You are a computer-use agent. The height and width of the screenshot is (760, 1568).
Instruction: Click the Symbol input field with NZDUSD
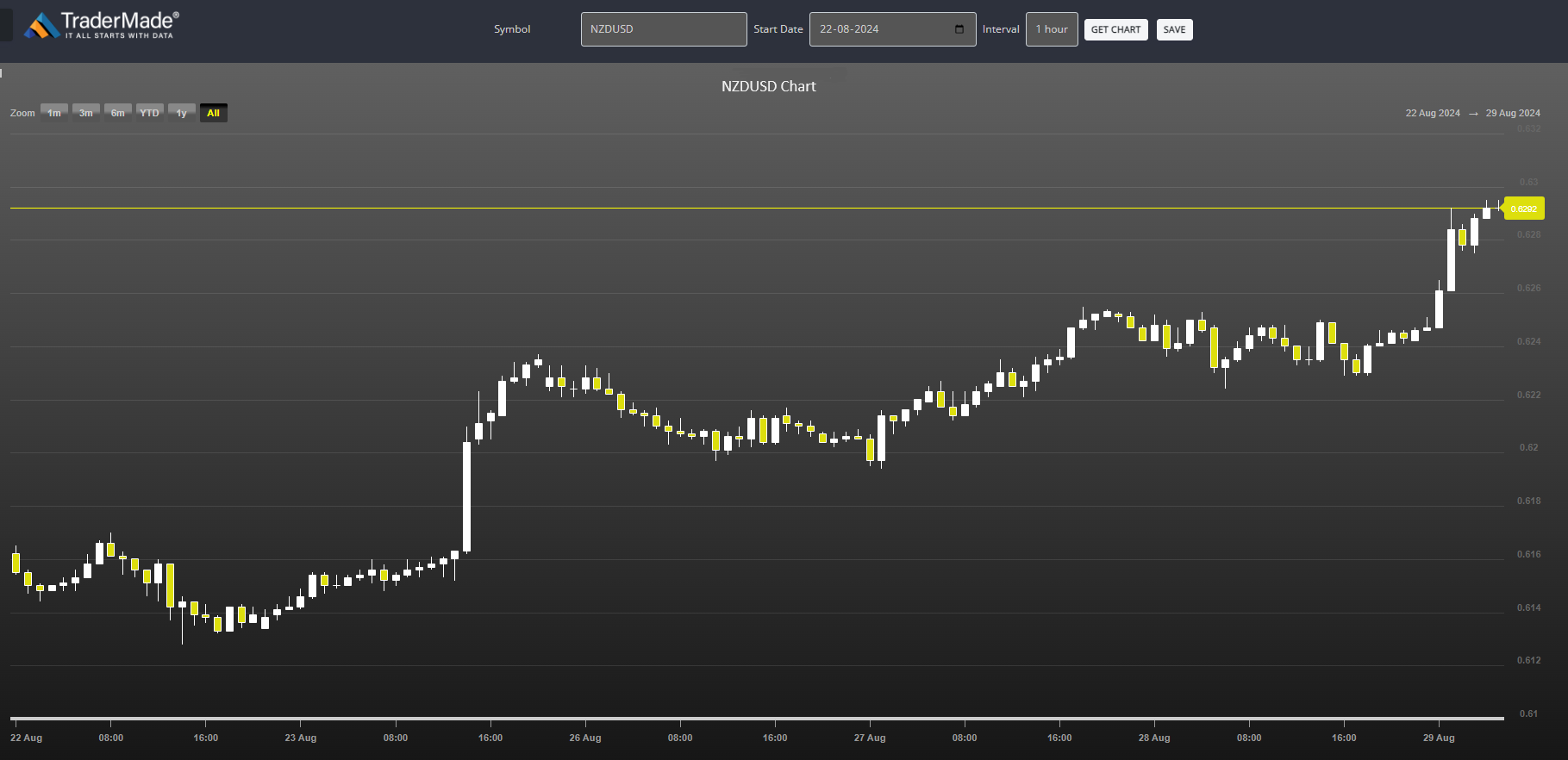[x=664, y=29]
